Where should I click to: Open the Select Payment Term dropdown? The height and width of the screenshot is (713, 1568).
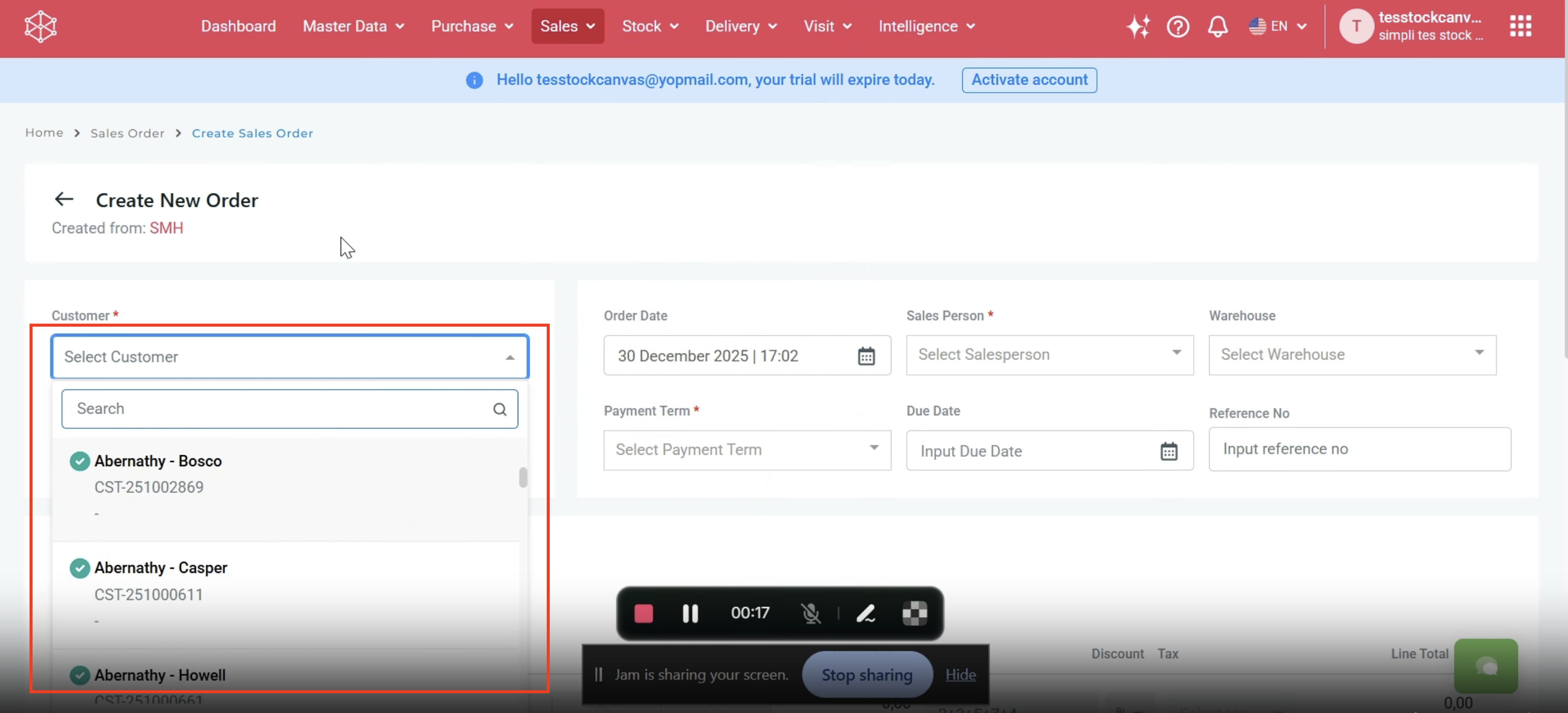(747, 450)
